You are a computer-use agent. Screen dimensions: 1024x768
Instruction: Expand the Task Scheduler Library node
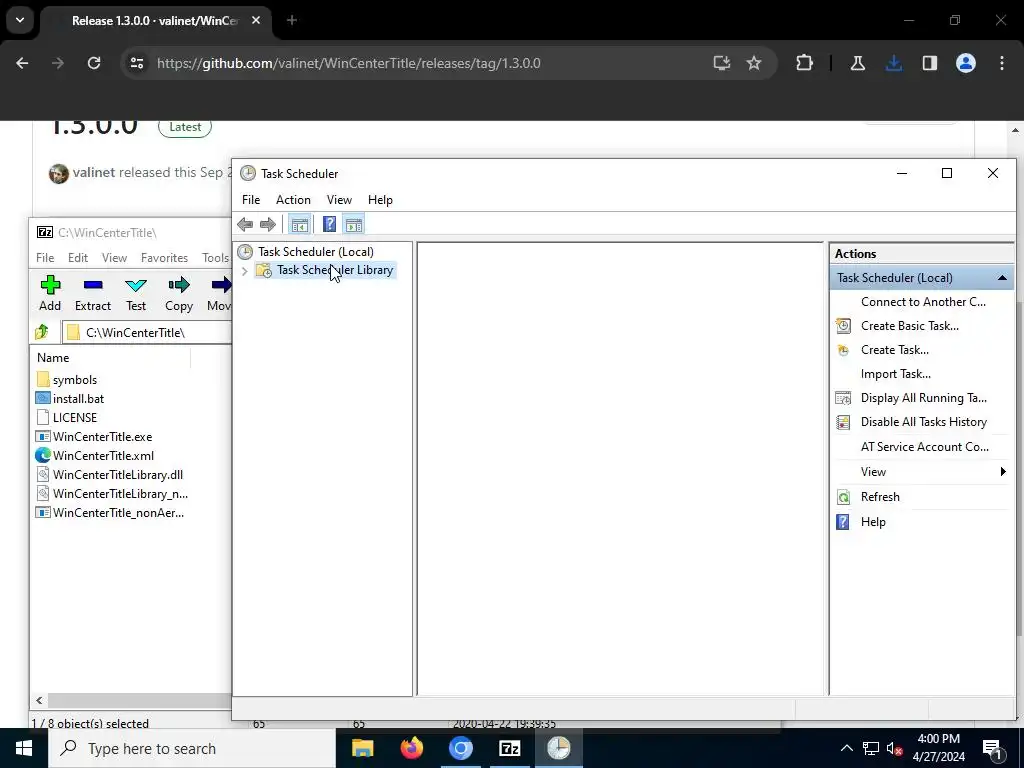[x=245, y=270]
